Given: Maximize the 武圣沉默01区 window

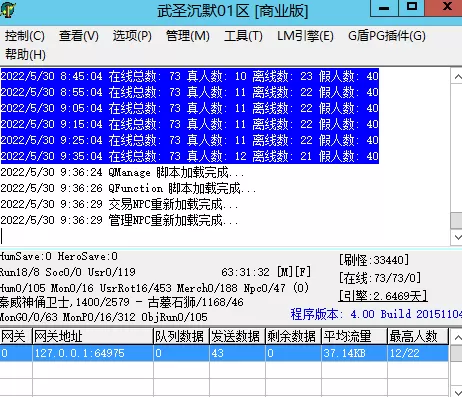Looking at the screenshot, I should click(x=411, y=8).
